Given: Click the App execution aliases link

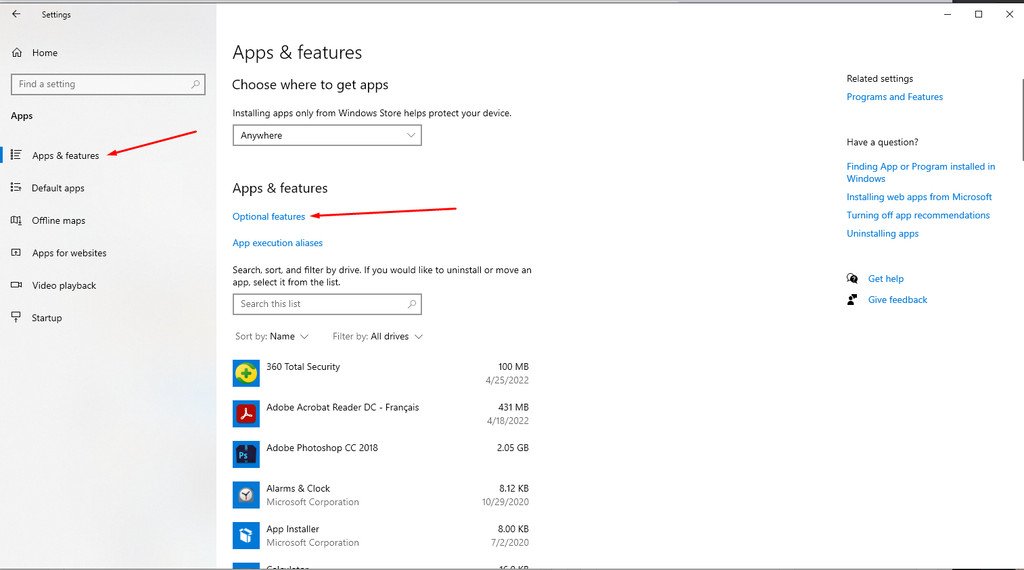Looking at the screenshot, I should 278,243.
